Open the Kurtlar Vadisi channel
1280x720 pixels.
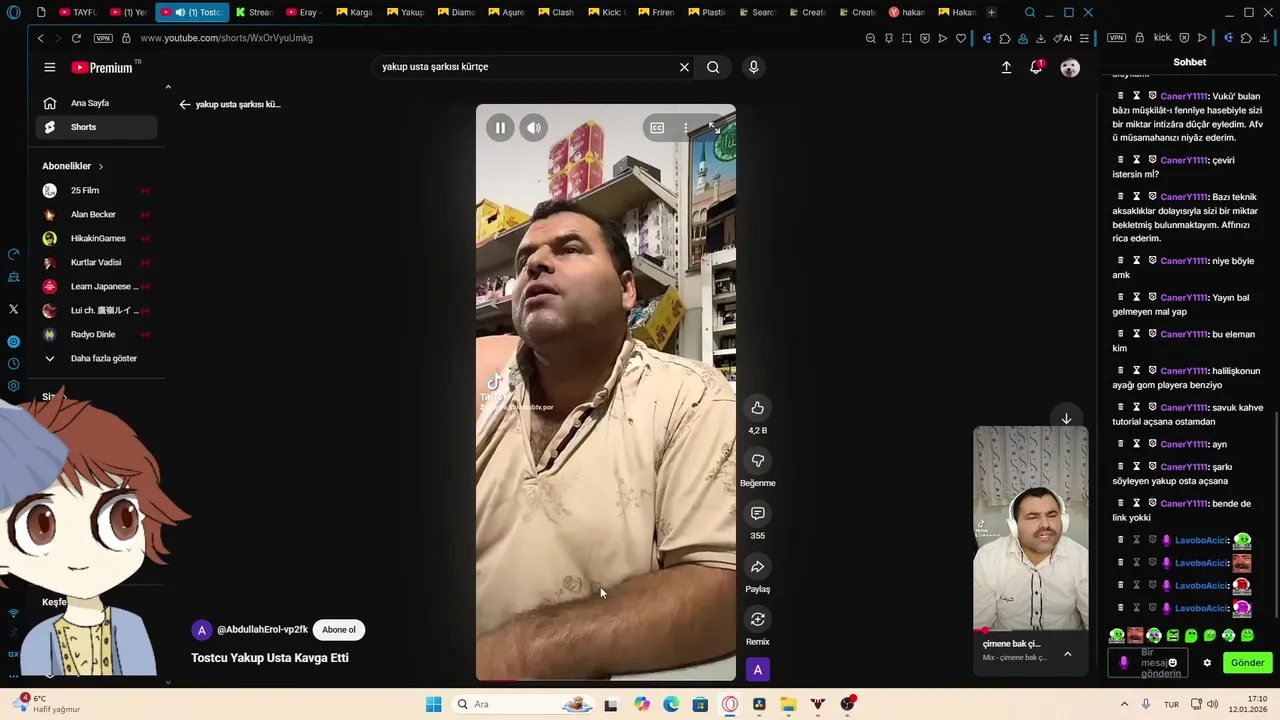click(x=96, y=262)
